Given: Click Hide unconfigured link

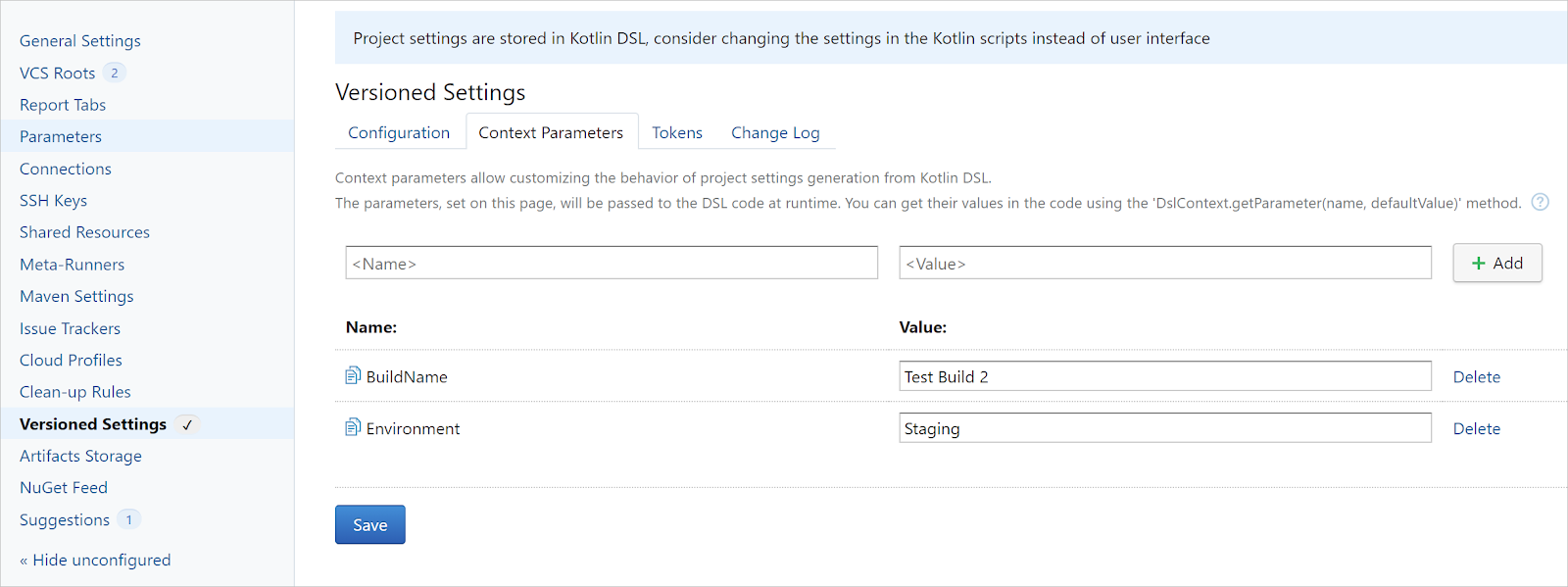Looking at the screenshot, I should pyautogui.click(x=95, y=560).
